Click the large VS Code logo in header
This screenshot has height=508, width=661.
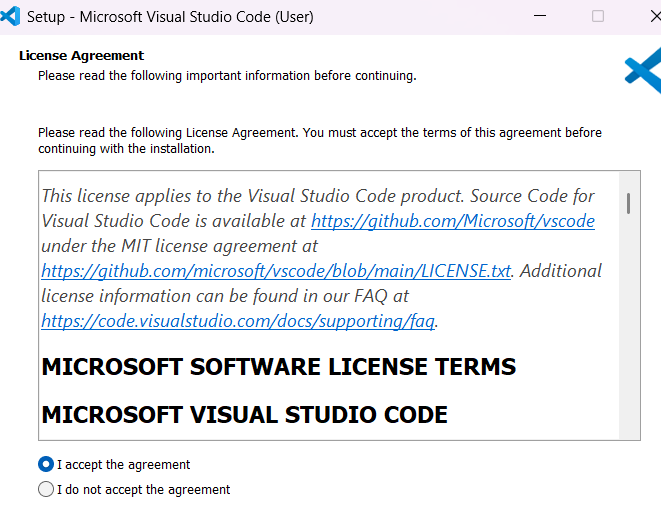(643, 70)
